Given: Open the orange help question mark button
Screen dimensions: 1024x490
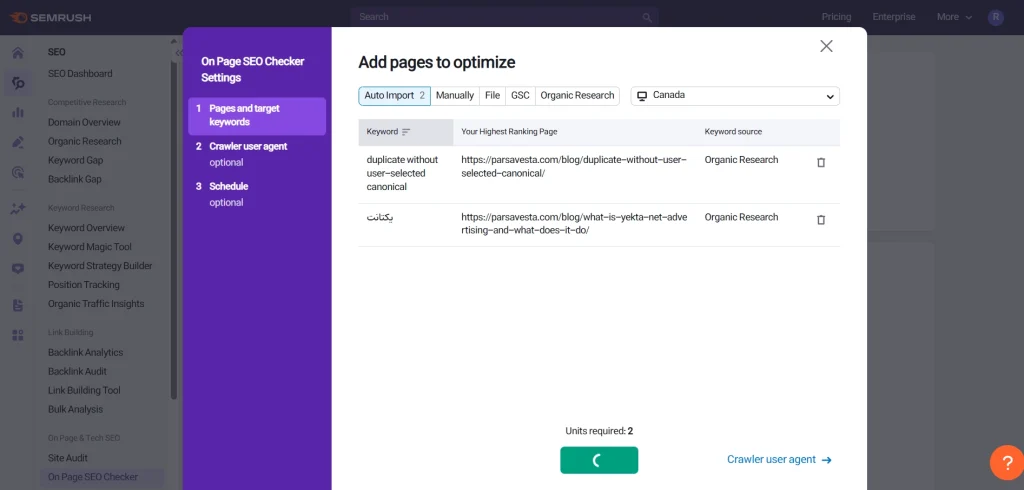Looking at the screenshot, I should pyautogui.click(x=1006, y=462).
